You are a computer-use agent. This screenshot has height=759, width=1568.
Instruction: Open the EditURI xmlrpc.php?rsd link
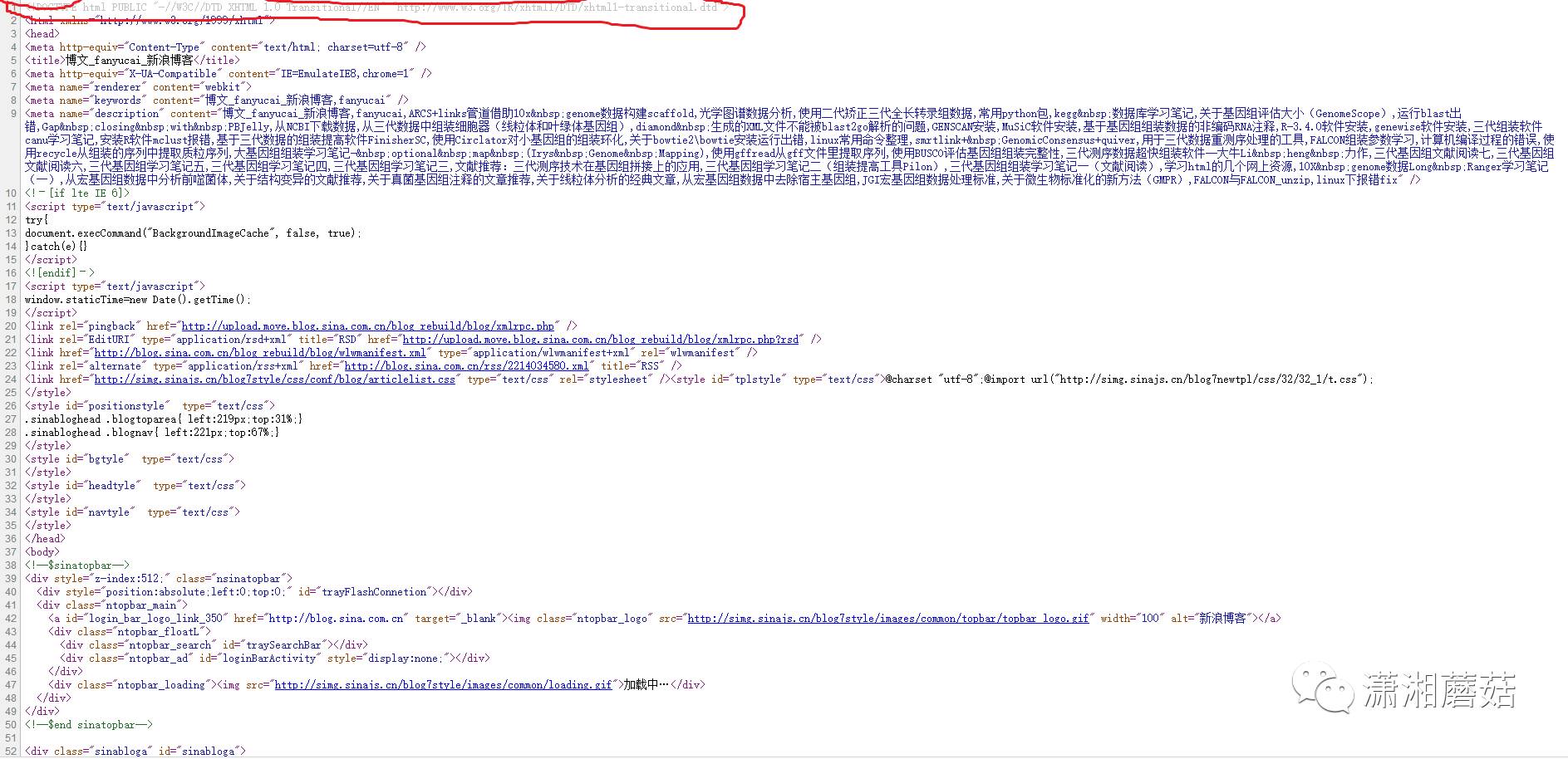601,340
